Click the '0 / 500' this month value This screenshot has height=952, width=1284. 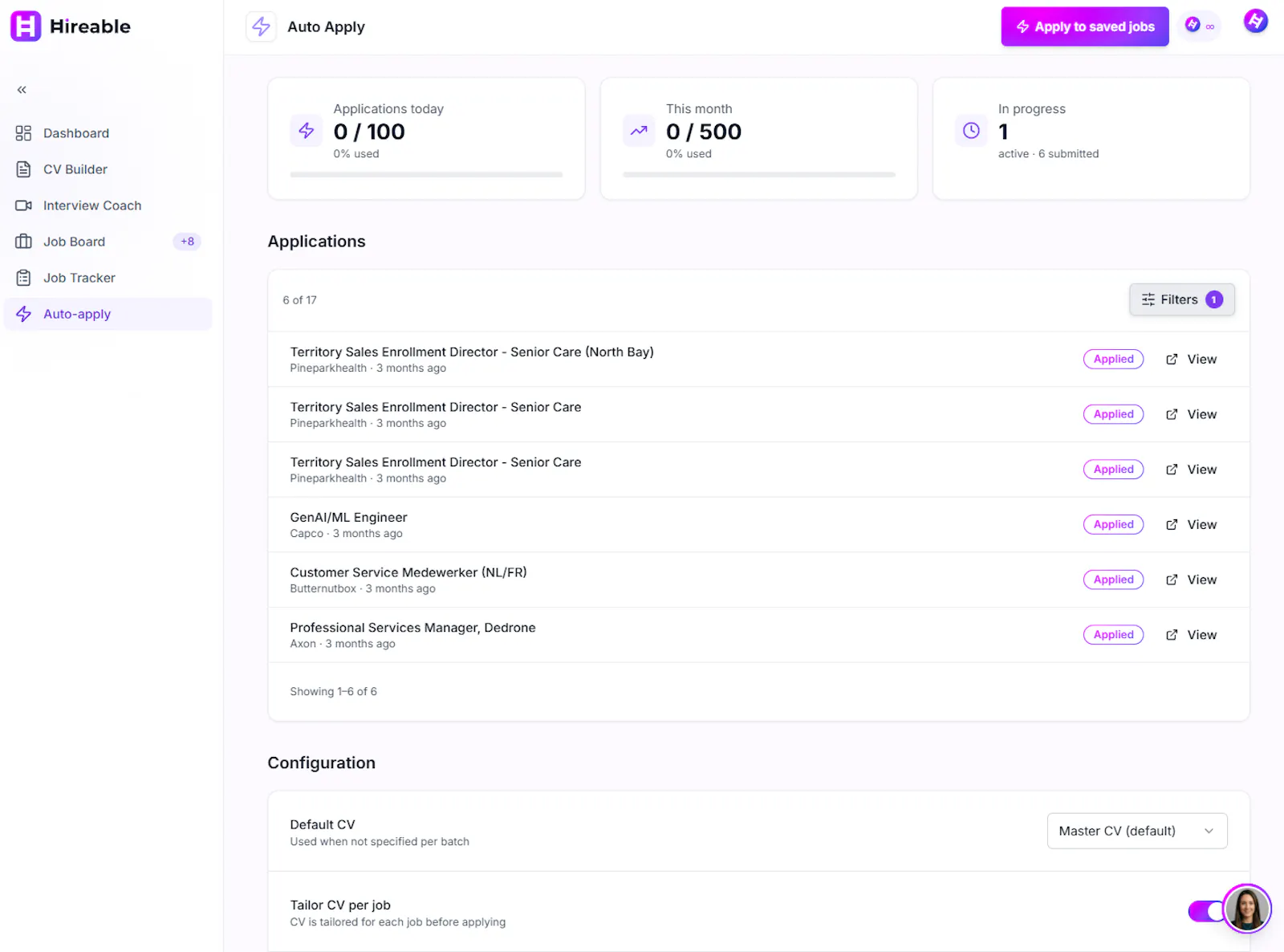(704, 132)
